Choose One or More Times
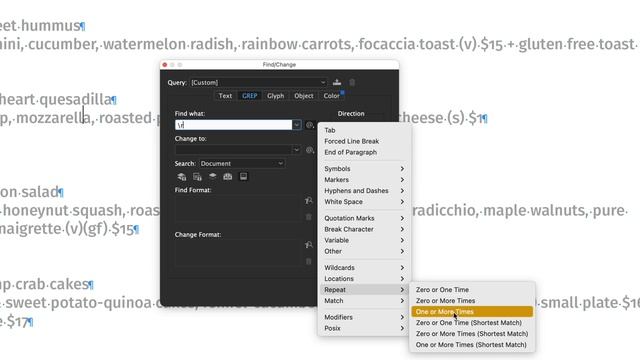 click(x=472, y=312)
